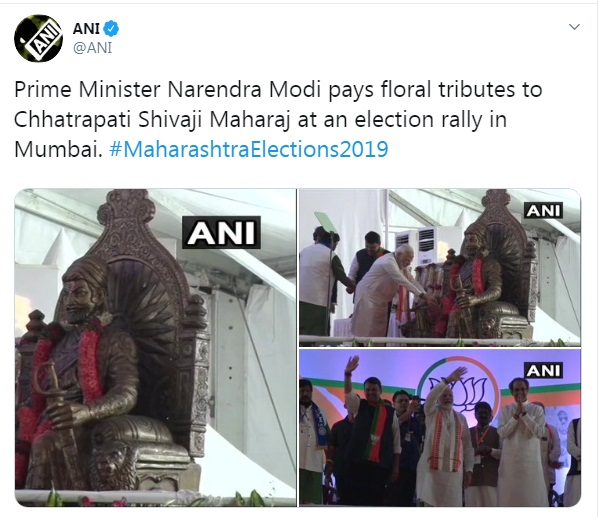The image size is (598, 517).
Task: Open the #MaharashtraElections2019 hashtag
Action: click(x=249, y=149)
